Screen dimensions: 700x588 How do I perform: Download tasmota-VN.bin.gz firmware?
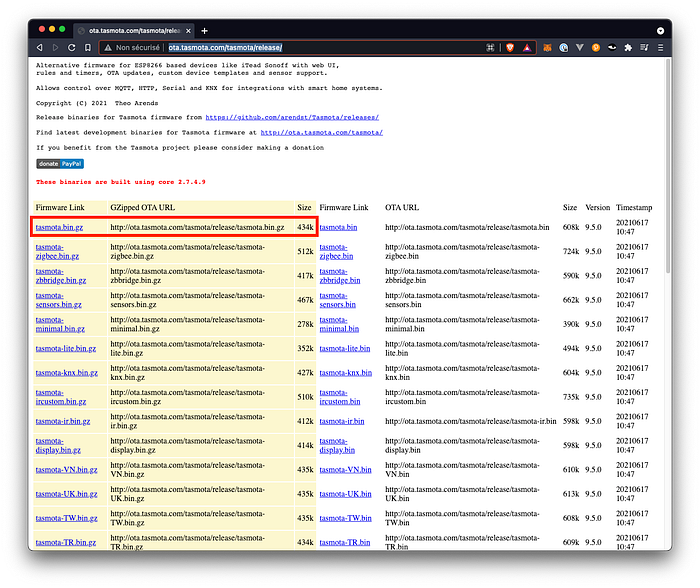point(67,470)
